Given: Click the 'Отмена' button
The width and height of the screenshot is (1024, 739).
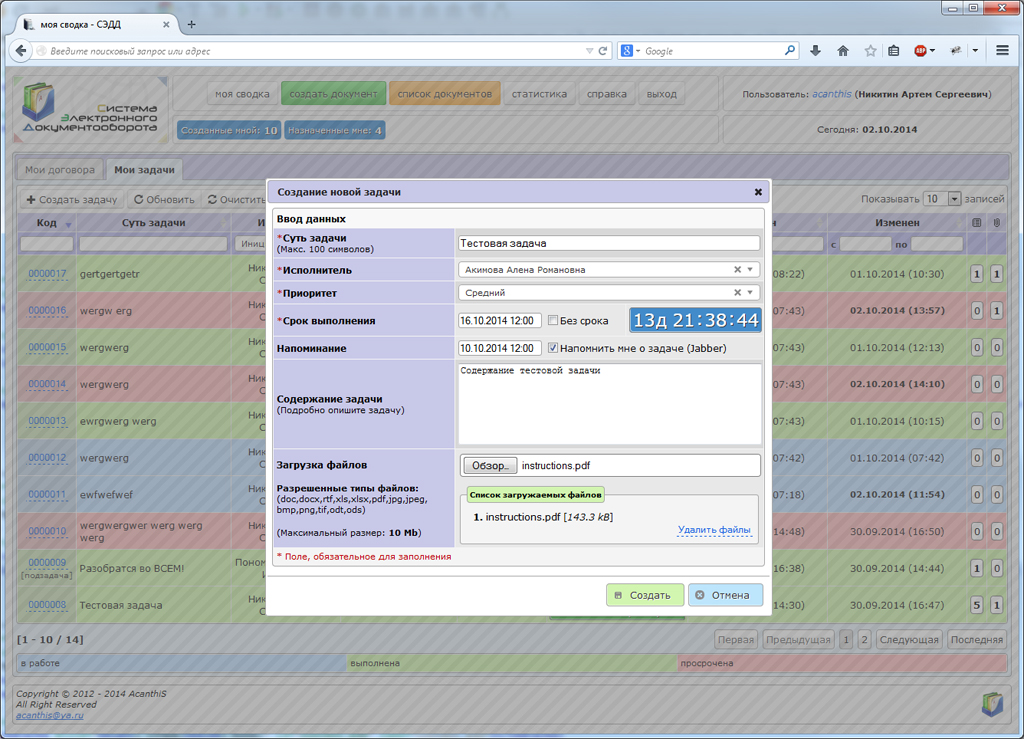Looking at the screenshot, I should coord(725,595).
